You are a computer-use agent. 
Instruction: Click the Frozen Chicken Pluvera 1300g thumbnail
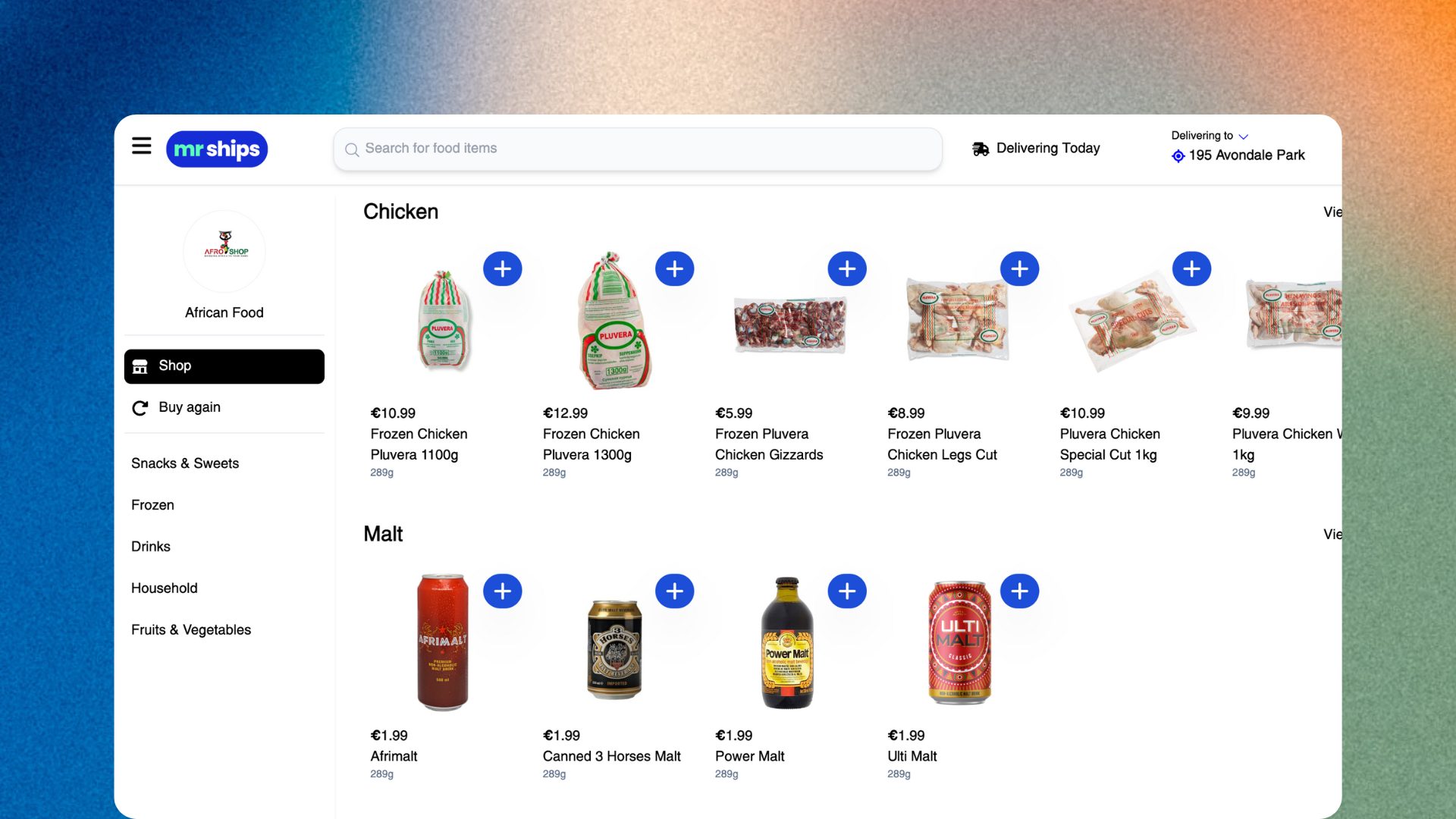pos(613,321)
